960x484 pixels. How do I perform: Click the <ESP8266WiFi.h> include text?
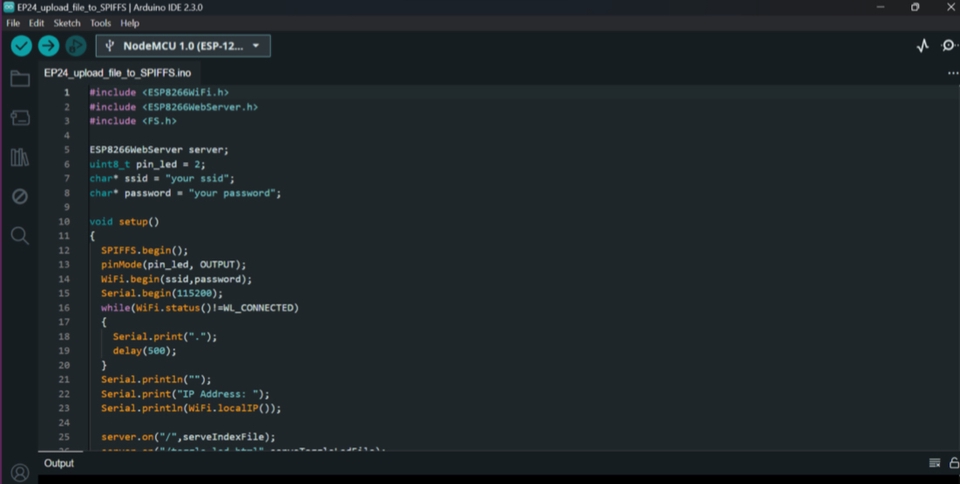pyautogui.click(x=186, y=92)
